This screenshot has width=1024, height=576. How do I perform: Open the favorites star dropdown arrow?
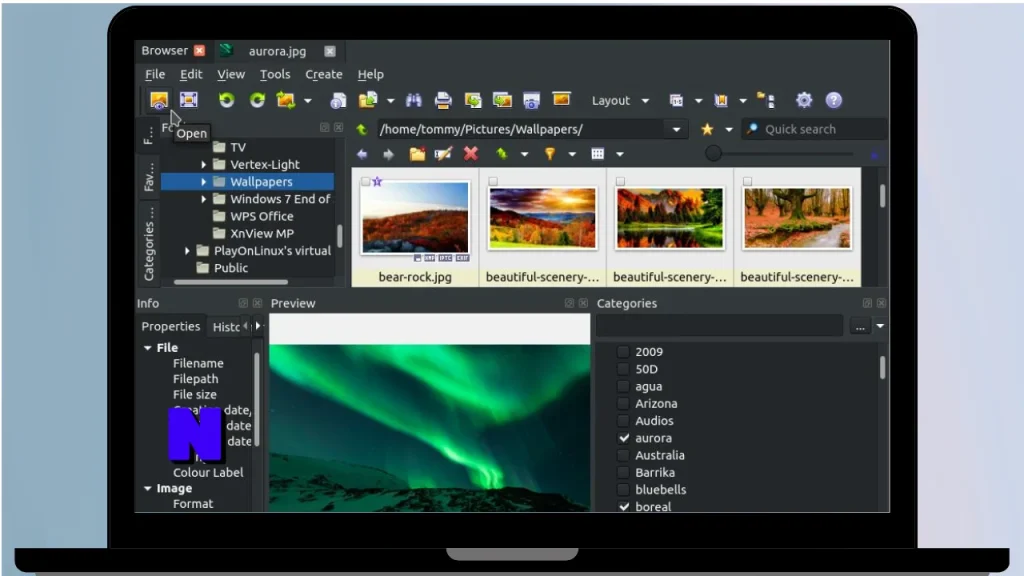coord(729,129)
